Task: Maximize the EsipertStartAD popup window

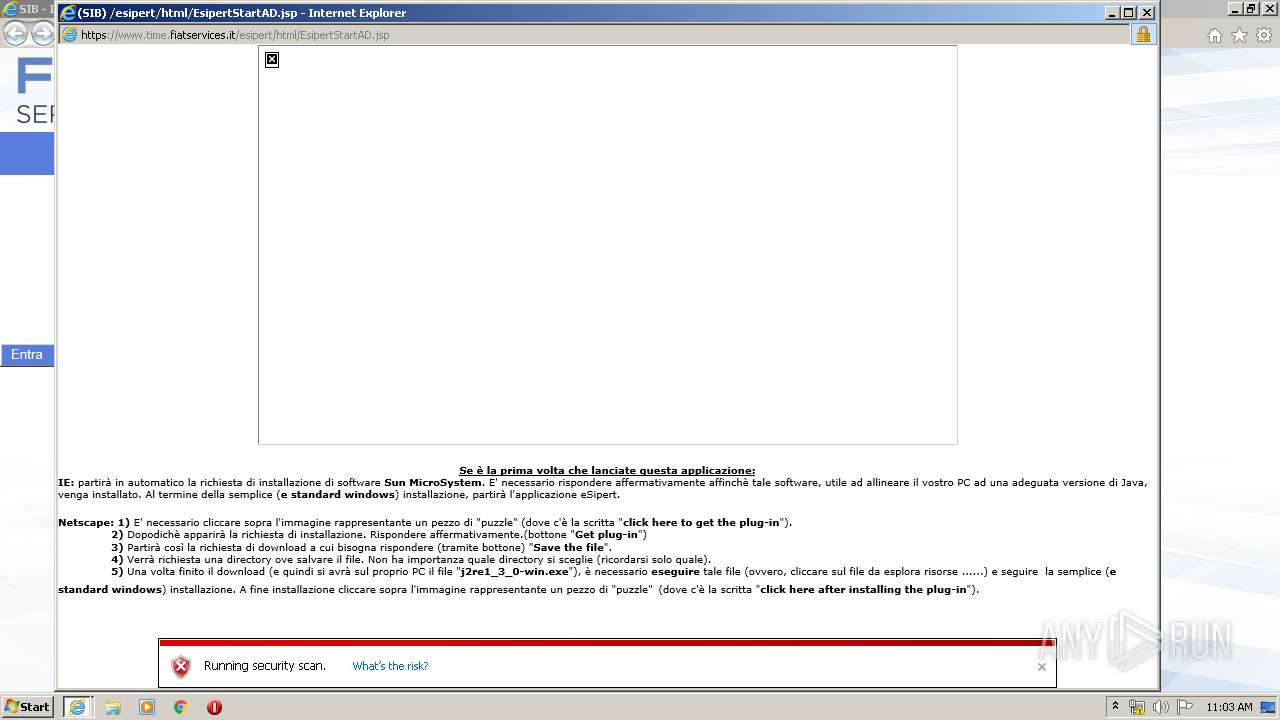Action: tap(1129, 13)
